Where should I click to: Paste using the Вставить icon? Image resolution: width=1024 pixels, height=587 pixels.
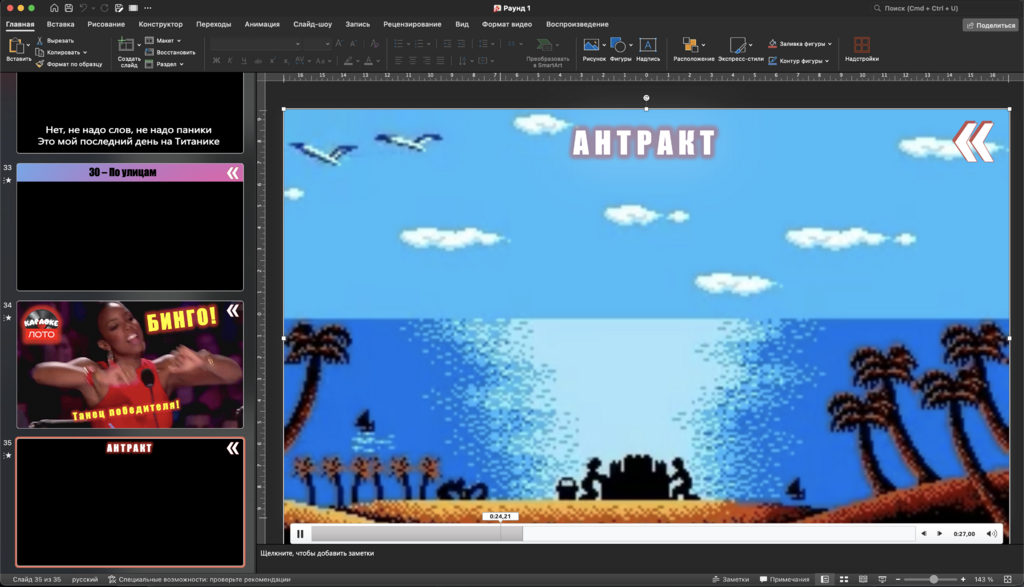[x=16, y=46]
